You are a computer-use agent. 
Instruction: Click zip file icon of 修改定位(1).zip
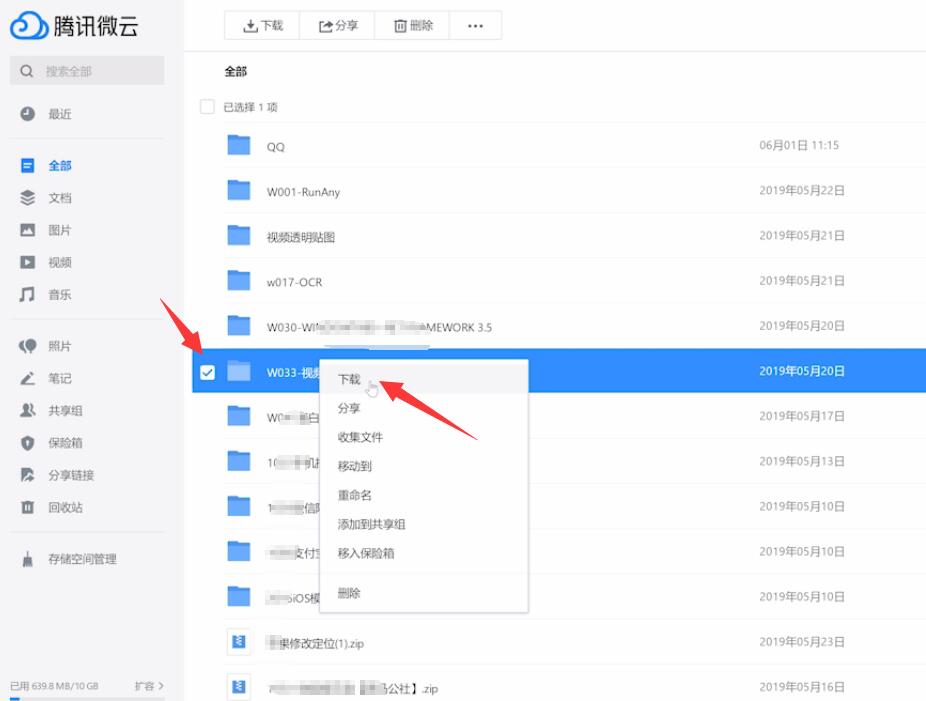[239, 642]
